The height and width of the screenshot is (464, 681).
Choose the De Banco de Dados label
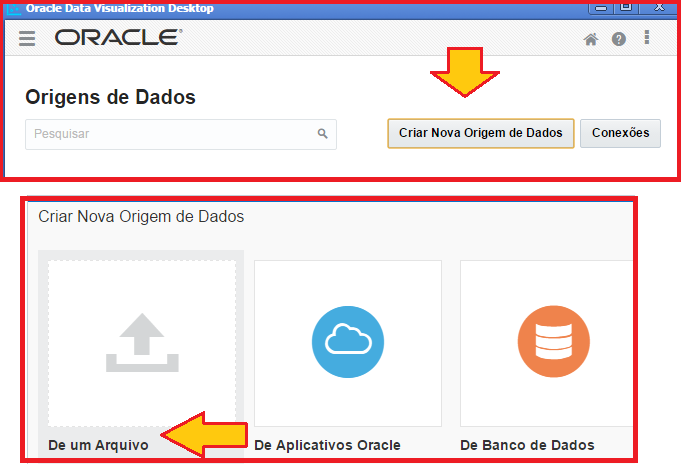click(x=527, y=445)
